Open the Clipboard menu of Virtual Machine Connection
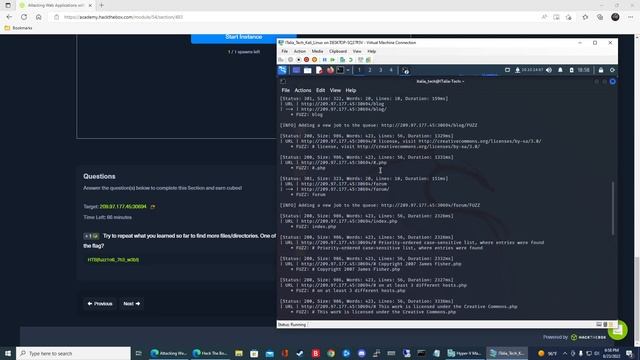This screenshot has width=640, height=360. point(338,51)
